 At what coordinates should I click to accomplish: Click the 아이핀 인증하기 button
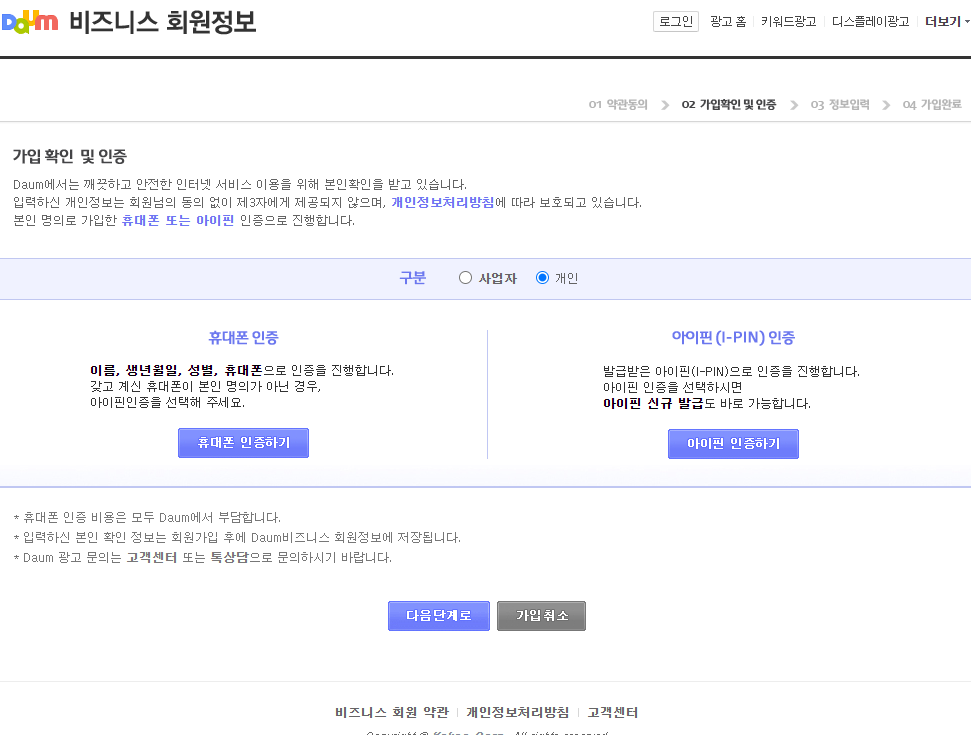click(733, 443)
